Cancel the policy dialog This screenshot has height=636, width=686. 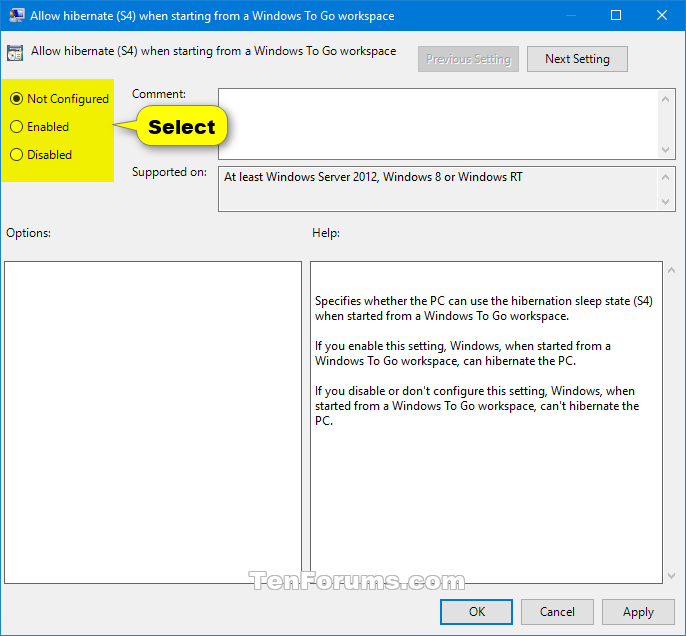tap(557, 612)
